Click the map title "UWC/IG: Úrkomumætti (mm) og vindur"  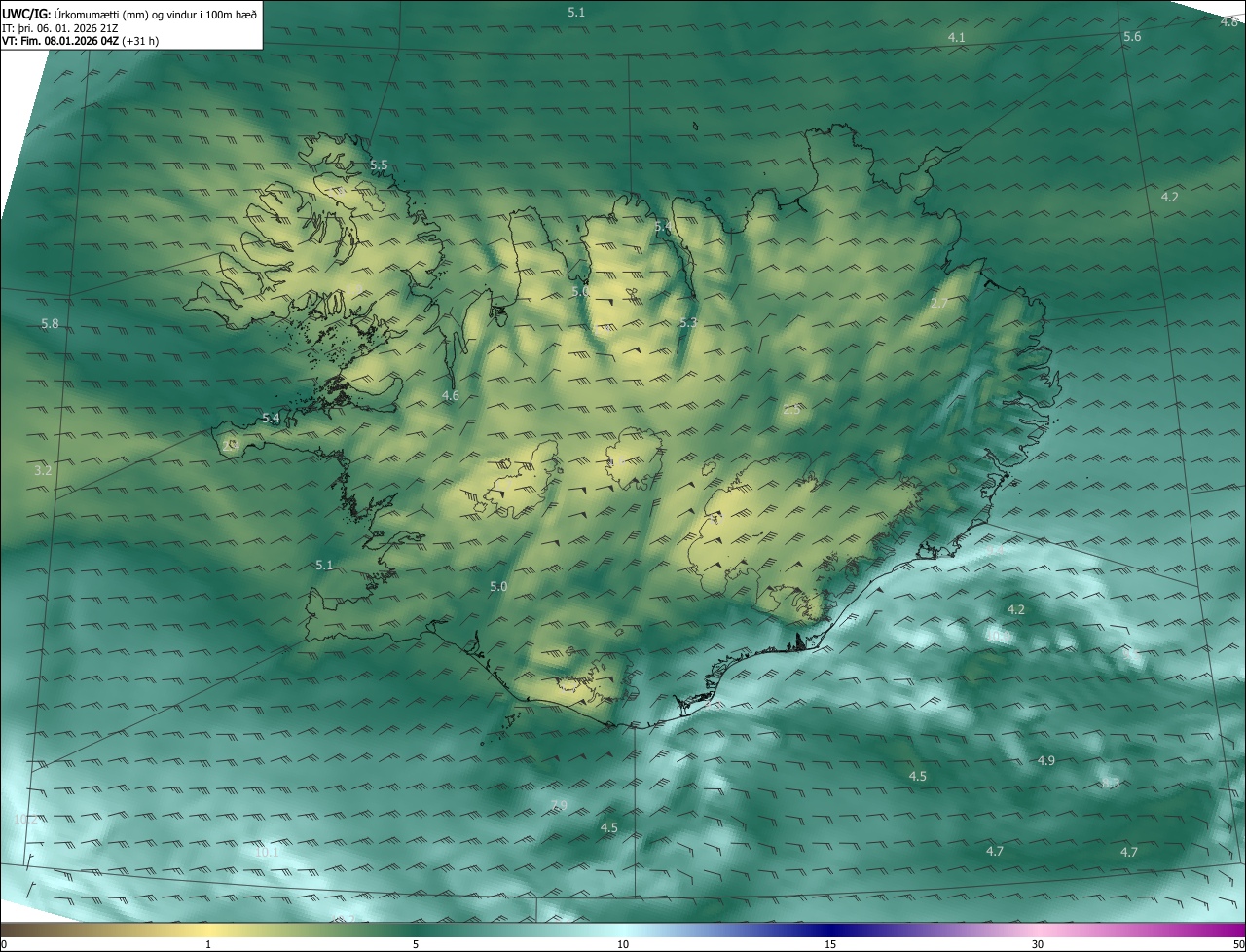click(x=129, y=14)
